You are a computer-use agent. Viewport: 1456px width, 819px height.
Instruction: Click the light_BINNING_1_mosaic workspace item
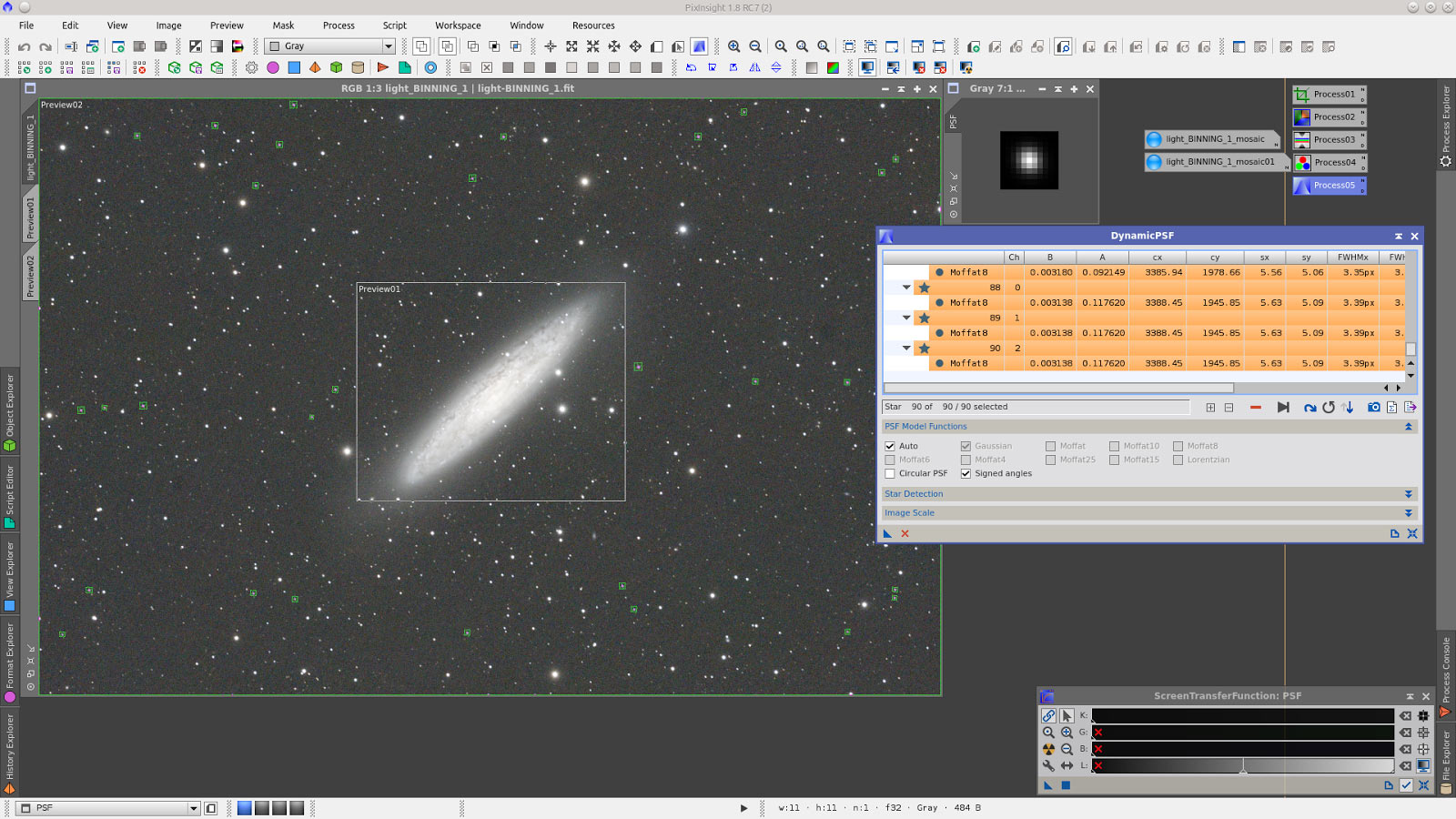pos(1212,139)
